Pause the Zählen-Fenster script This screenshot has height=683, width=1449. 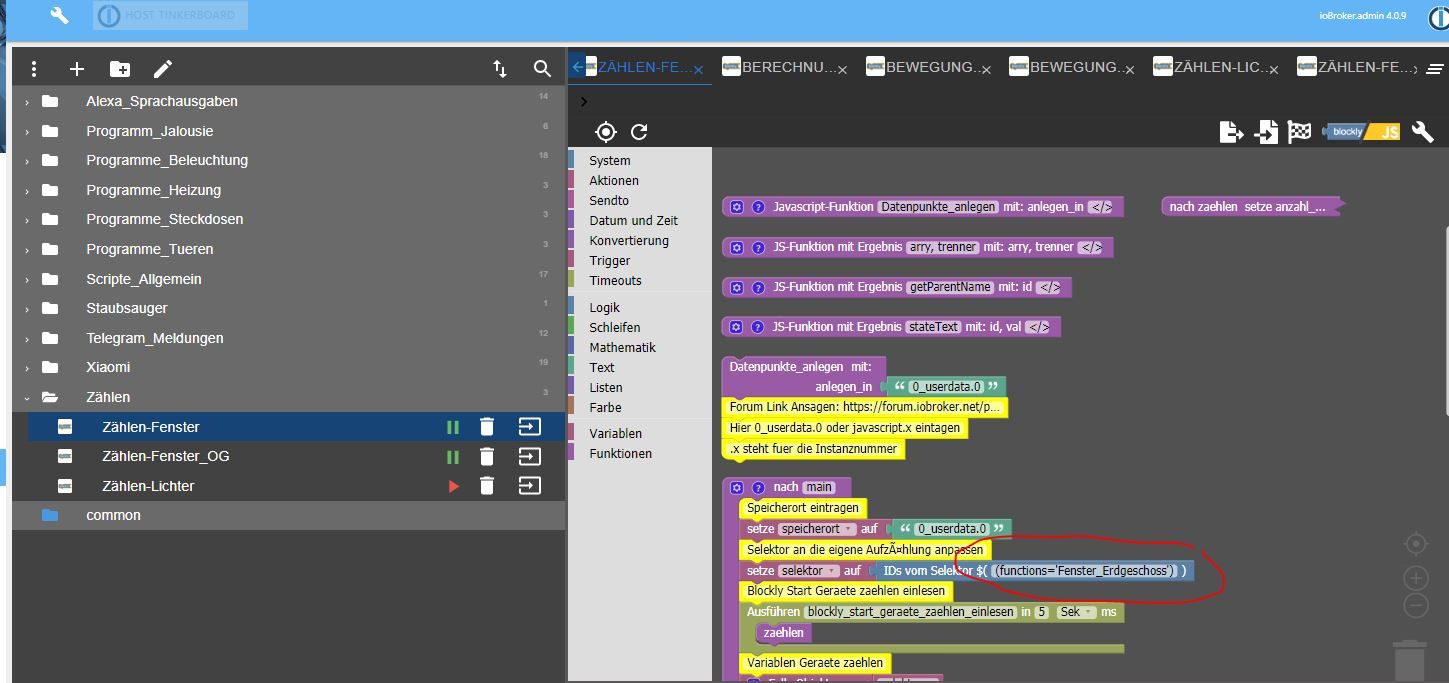tap(453, 427)
